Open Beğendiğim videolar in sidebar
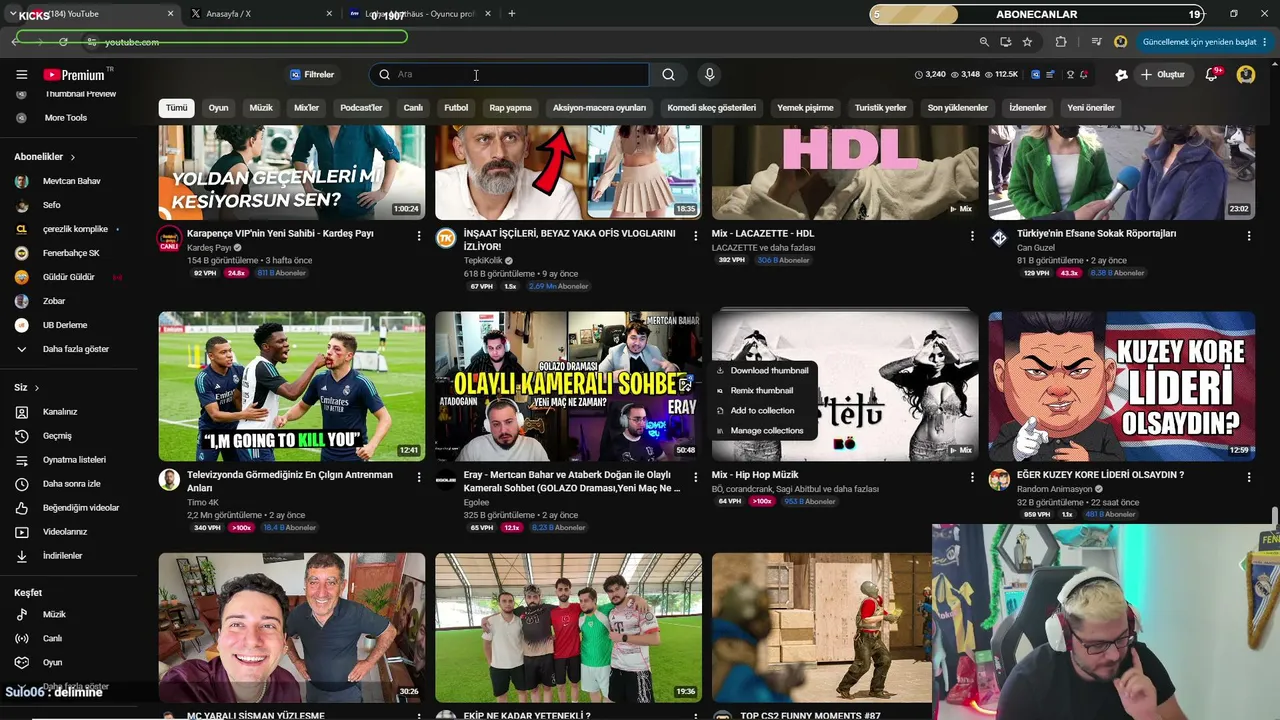 click(x=69, y=508)
